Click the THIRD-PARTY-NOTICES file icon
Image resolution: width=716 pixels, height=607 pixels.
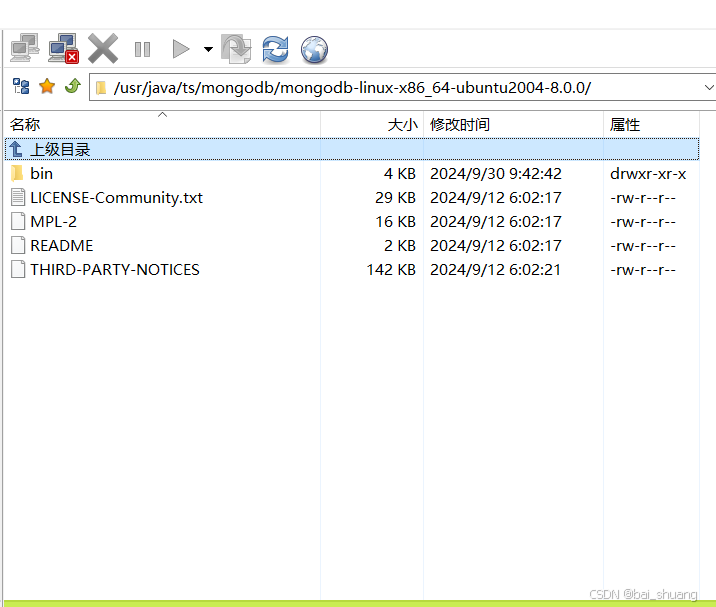18,269
